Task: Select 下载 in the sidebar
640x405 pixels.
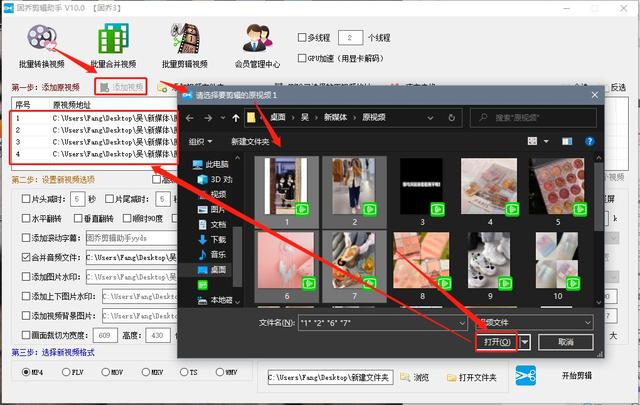Action: [x=212, y=239]
